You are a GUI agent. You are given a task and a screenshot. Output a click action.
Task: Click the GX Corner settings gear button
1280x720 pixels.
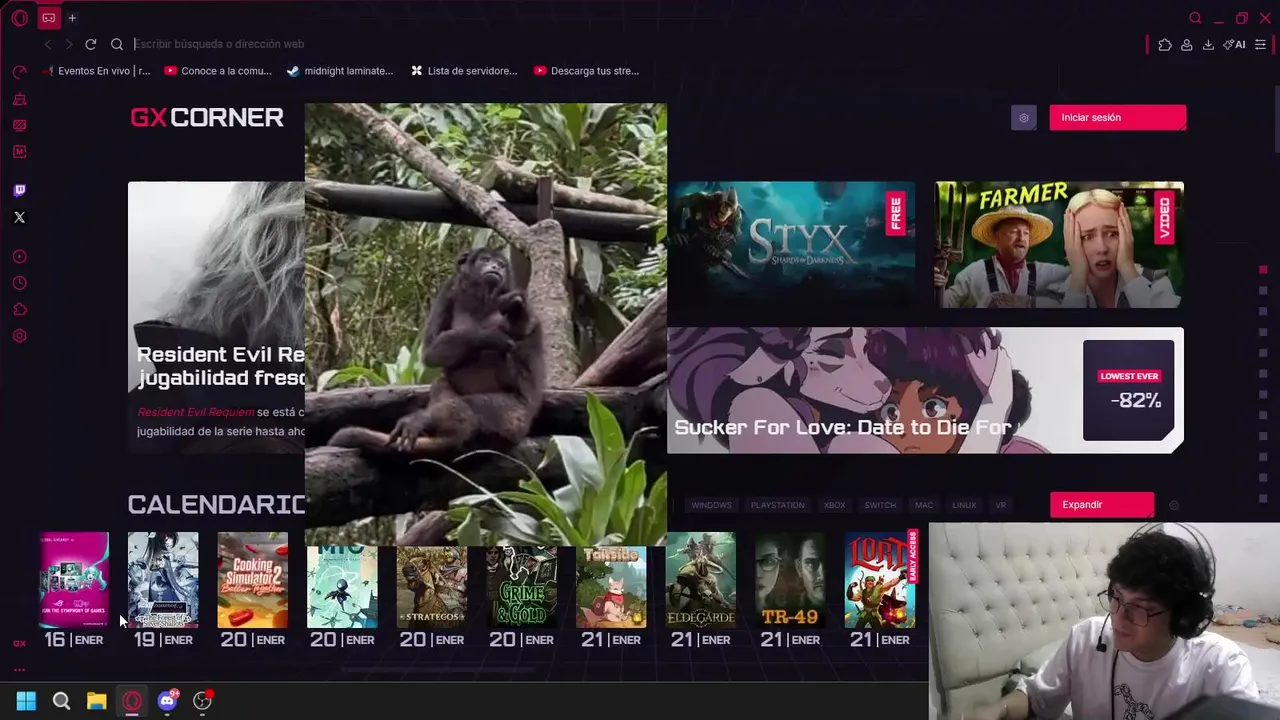[x=1024, y=118]
